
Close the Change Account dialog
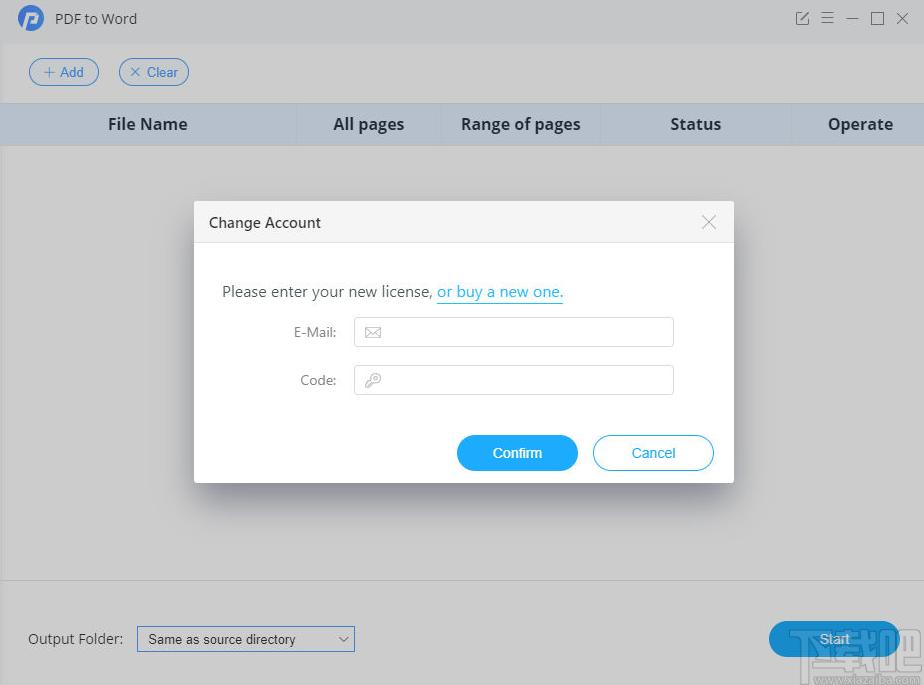(x=709, y=222)
